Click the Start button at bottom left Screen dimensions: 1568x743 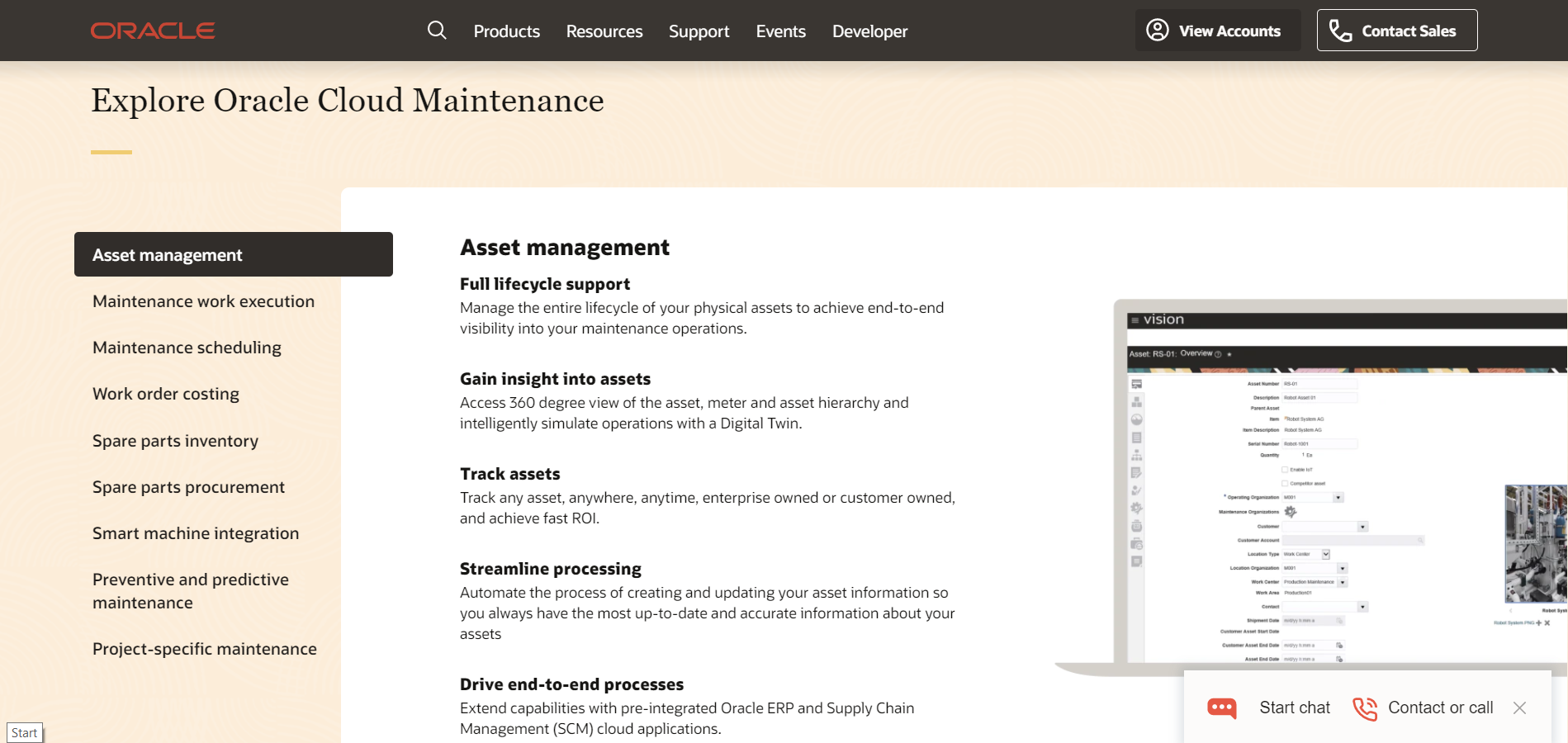click(25, 733)
